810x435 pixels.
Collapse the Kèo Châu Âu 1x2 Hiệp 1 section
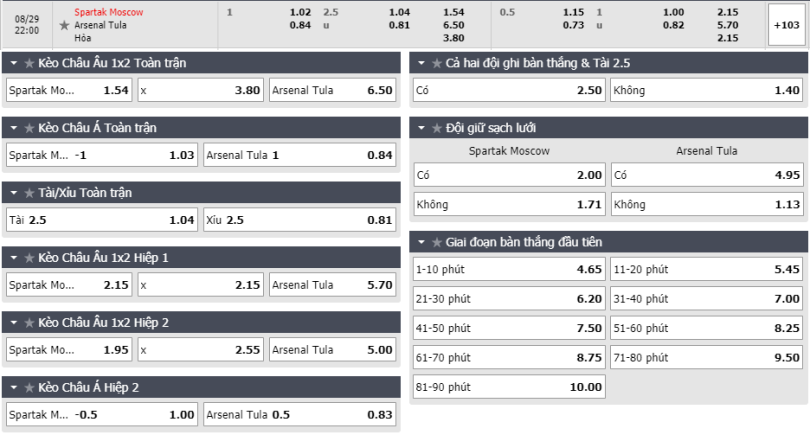[14, 258]
